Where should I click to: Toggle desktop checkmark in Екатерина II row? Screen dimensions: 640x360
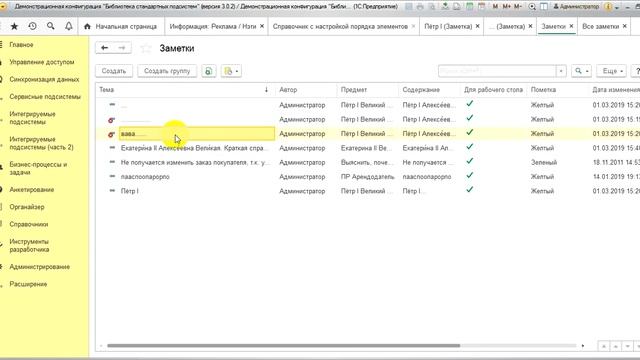pyautogui.click(x=470, y=147)
